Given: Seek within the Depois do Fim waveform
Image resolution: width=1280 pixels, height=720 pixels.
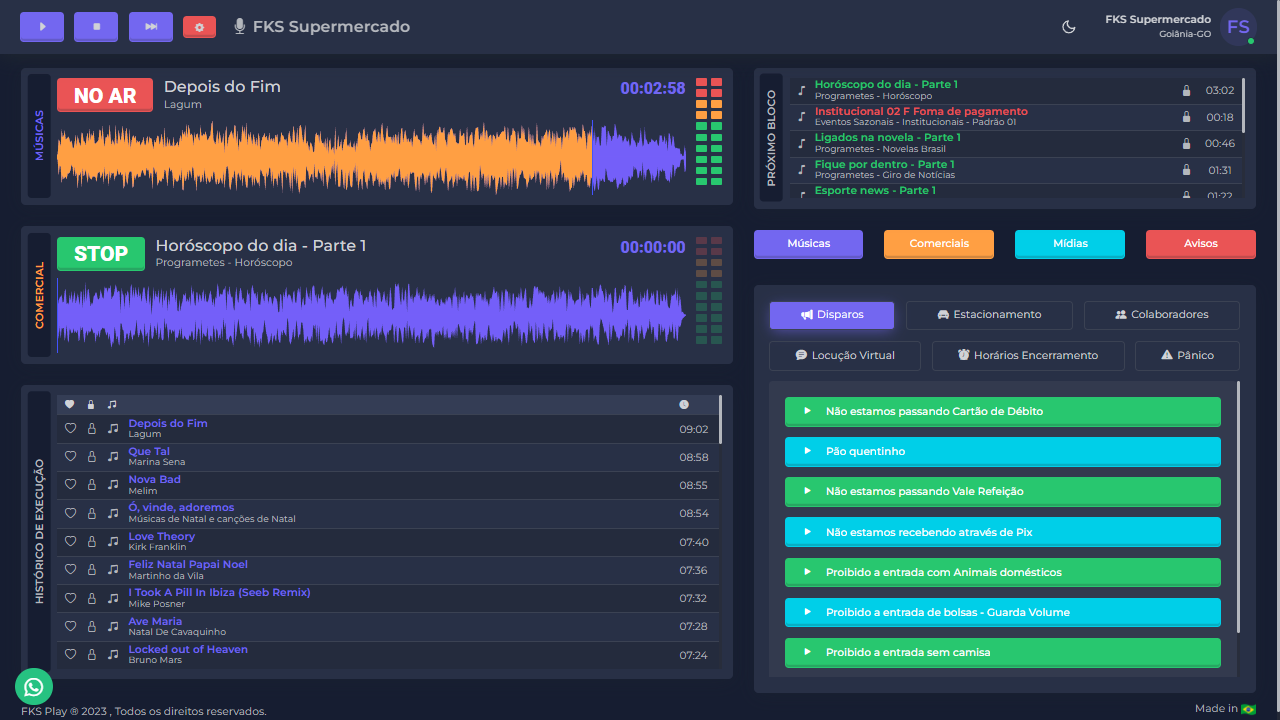Looking at the screenshot, I should (x=370, y=157).
